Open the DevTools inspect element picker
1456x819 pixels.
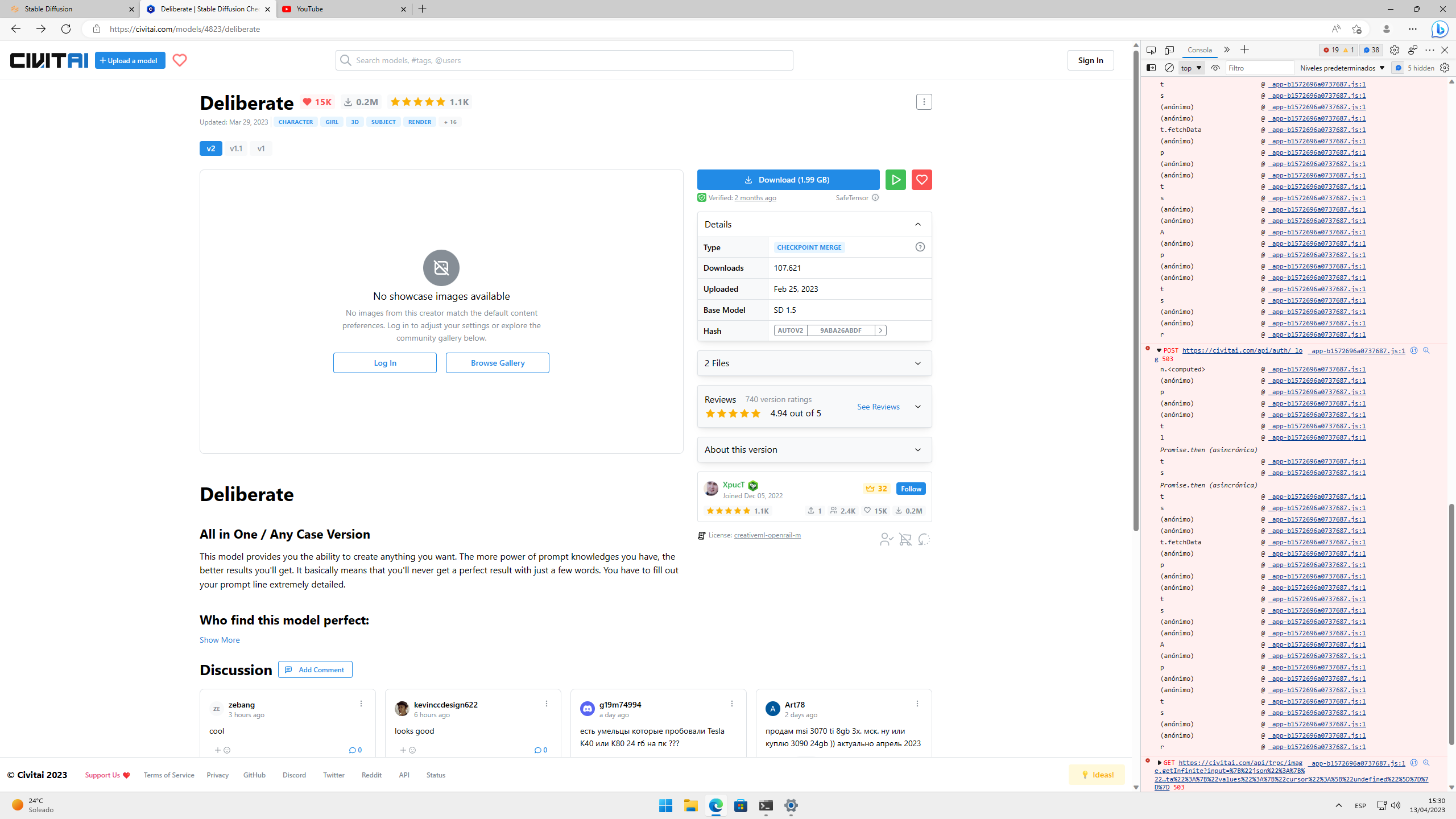(1151, 50)
